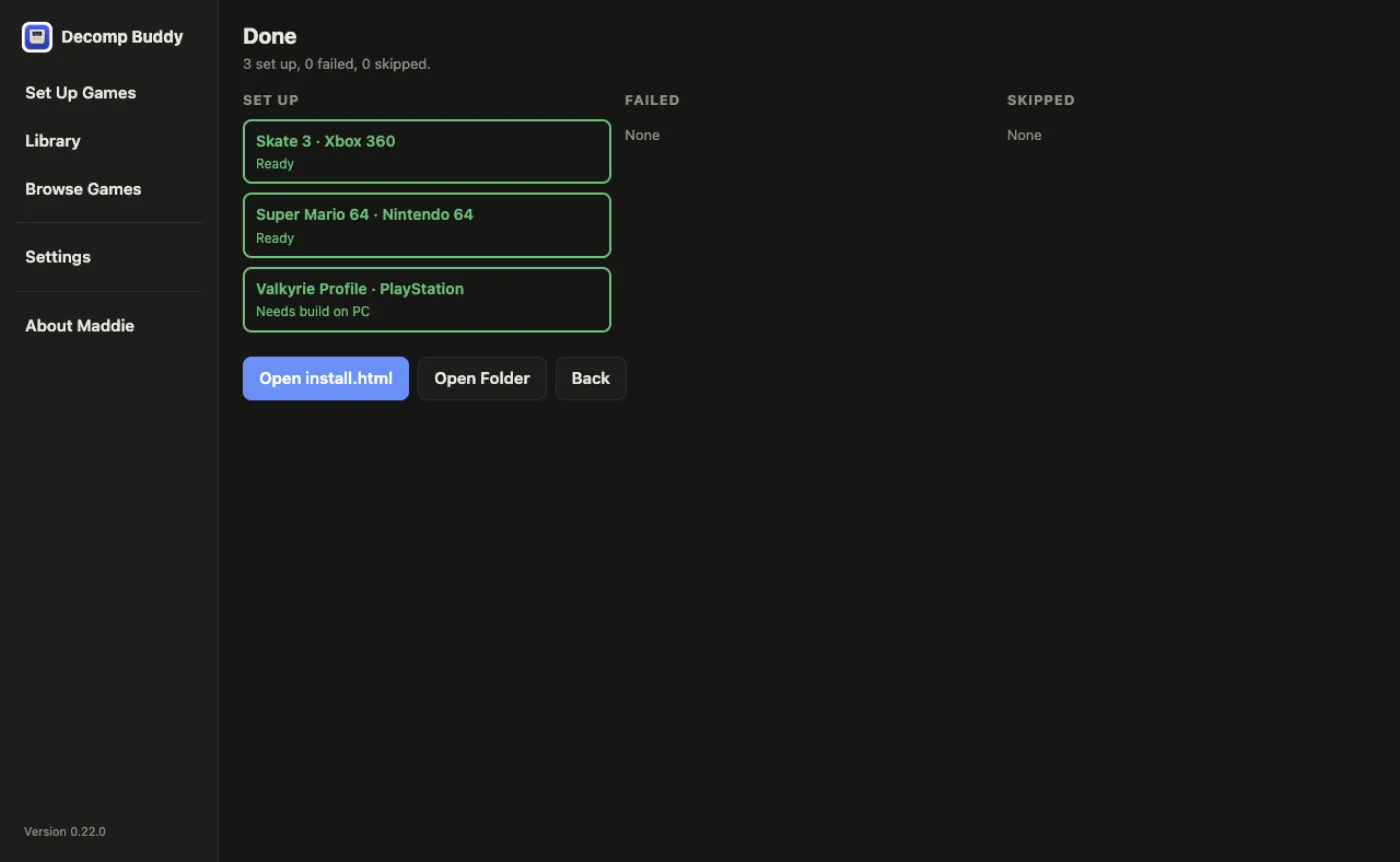Screen dimensions: 1400x862
Task: Click 'None' under the FAILED column
Action: coord(642,135)
